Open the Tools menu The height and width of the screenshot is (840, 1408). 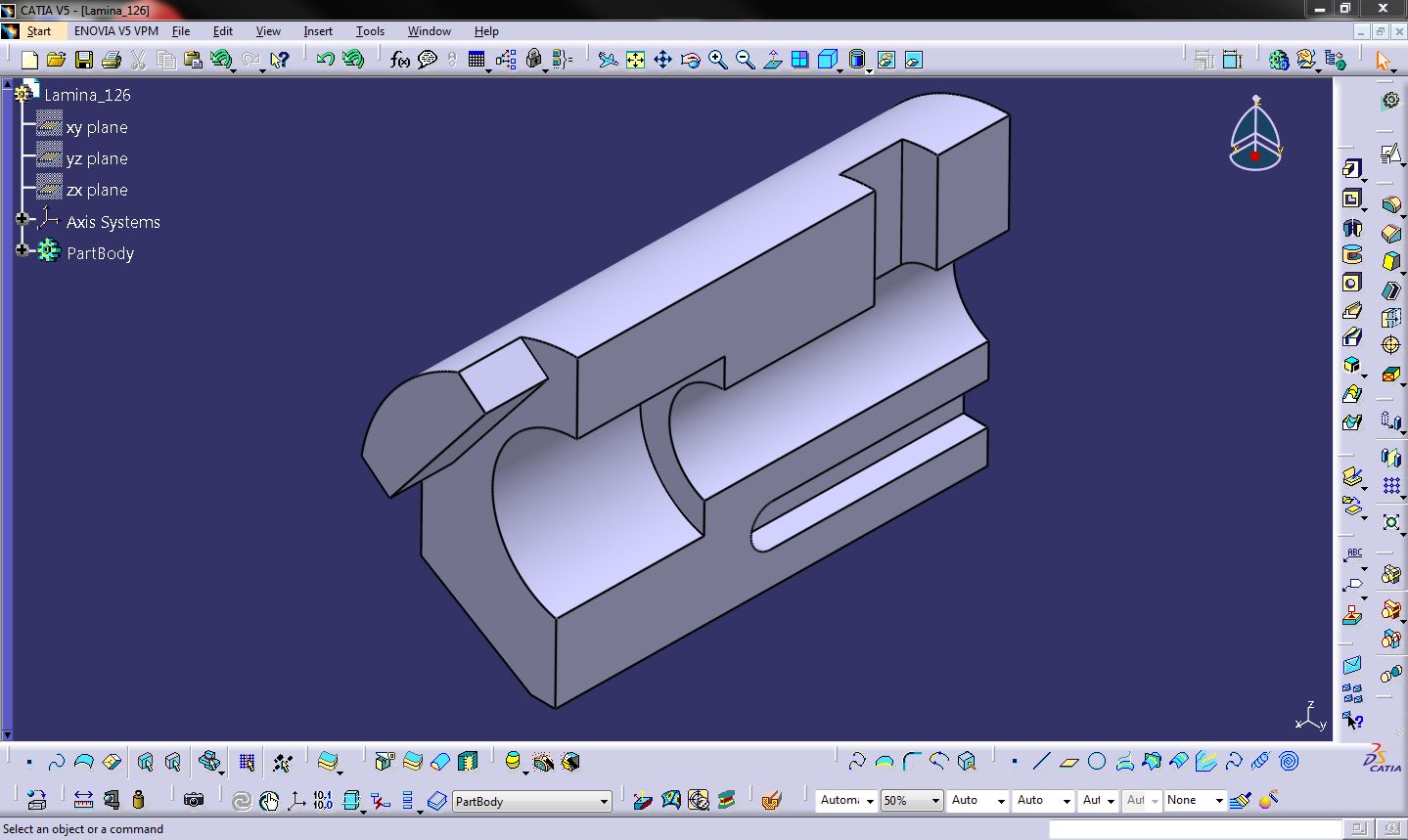click(370, 31)
